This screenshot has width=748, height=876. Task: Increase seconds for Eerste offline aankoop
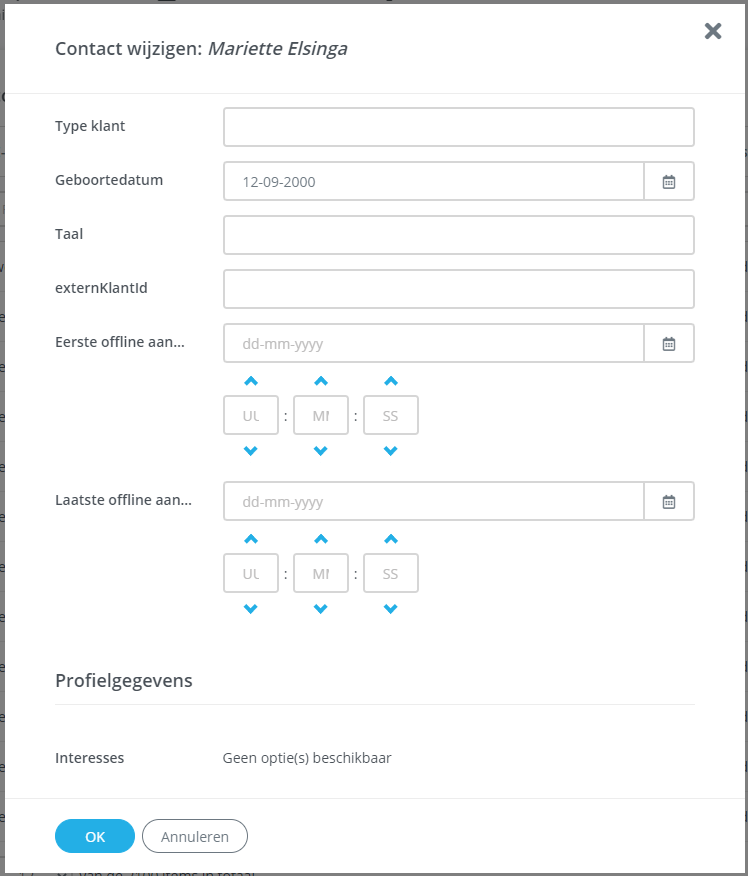pos(391,381)
